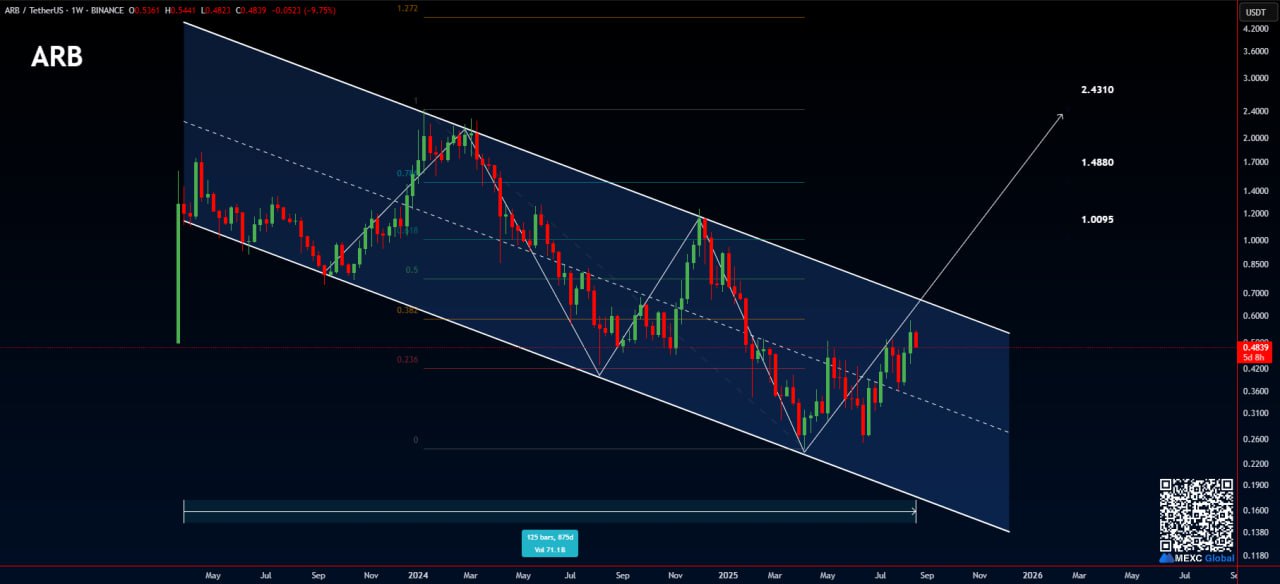
Task: Click the 1.0095 price target label
Action: (1097, 219)
